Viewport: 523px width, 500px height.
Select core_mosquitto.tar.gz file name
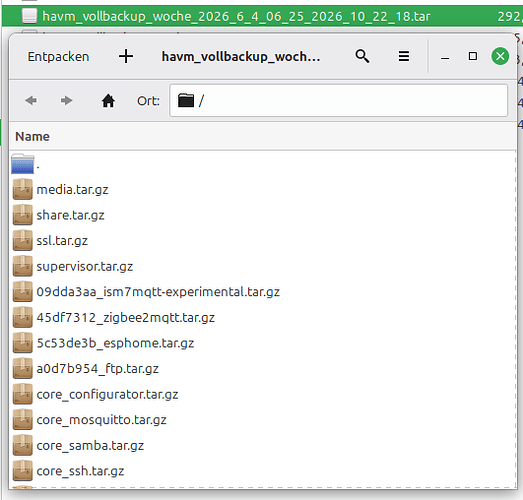101,420
